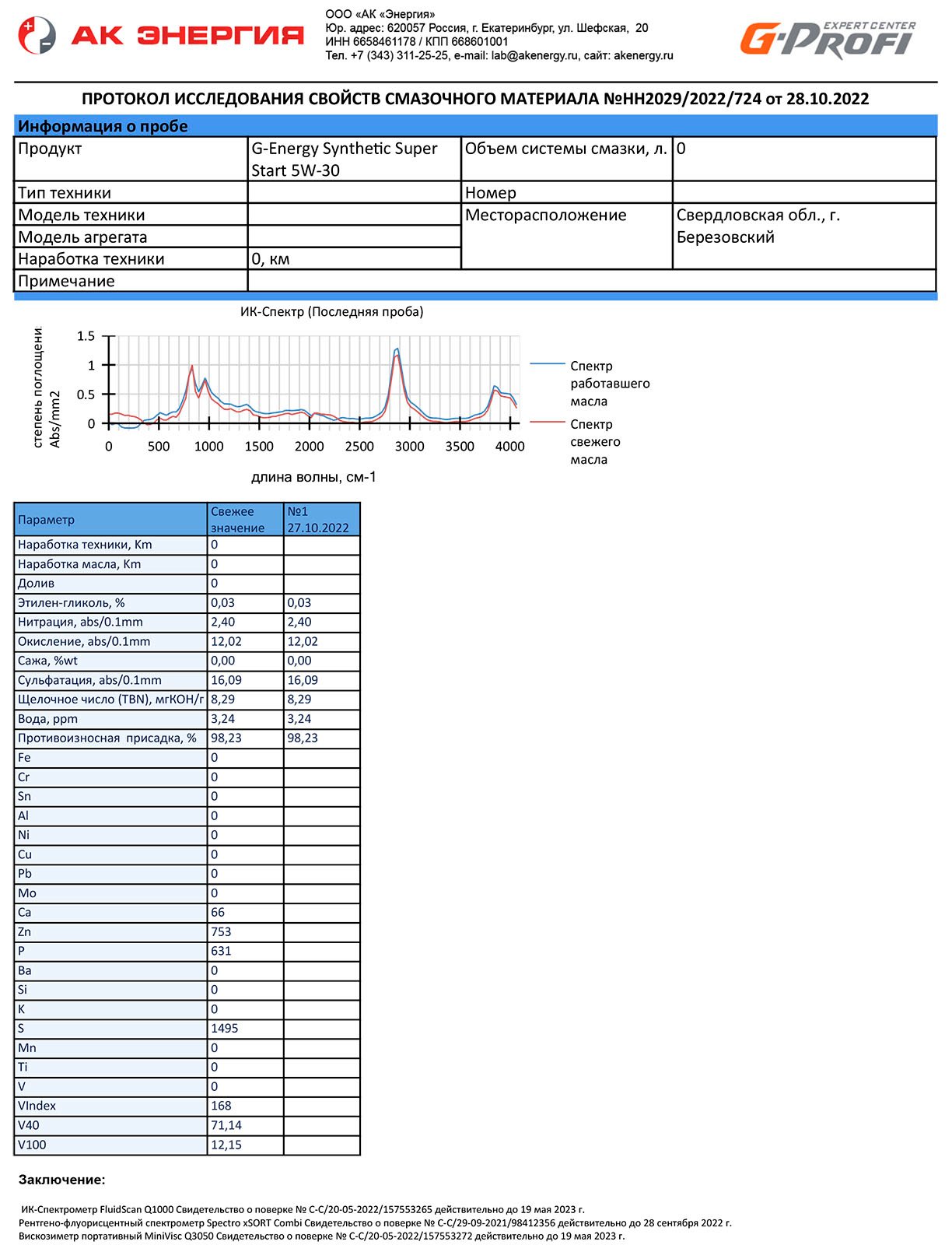
Task: Click the G-Profi Expert Center logo
Action: (x=828, y=40)
